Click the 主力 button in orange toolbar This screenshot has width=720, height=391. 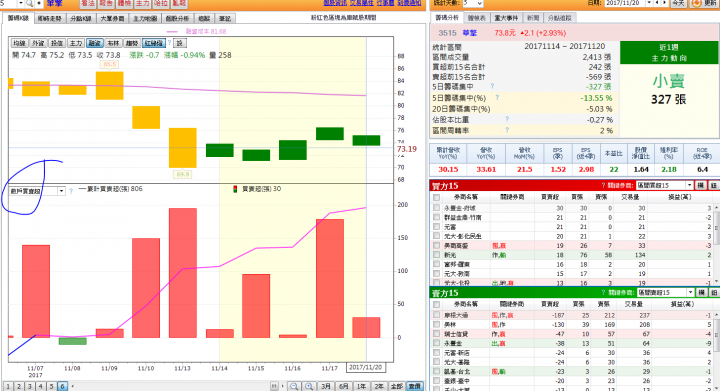(143, 3)
